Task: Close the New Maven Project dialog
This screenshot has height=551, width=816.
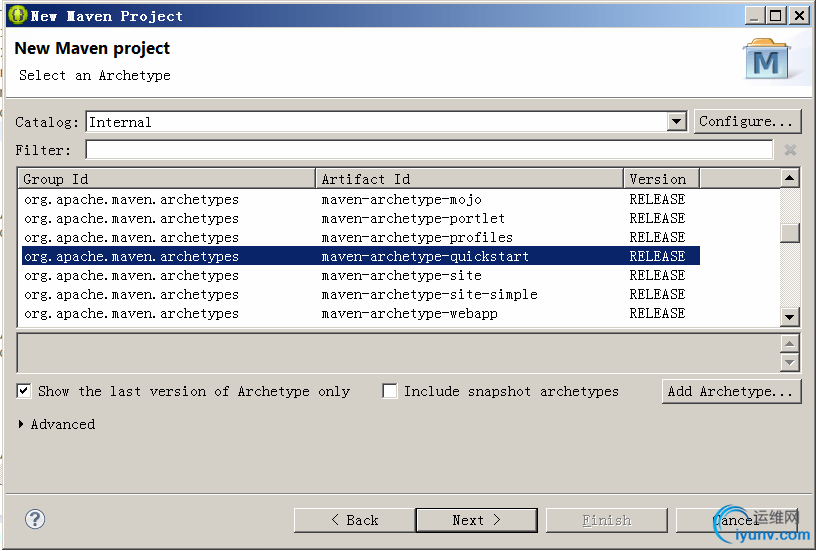Action: [x=799, y=16]
